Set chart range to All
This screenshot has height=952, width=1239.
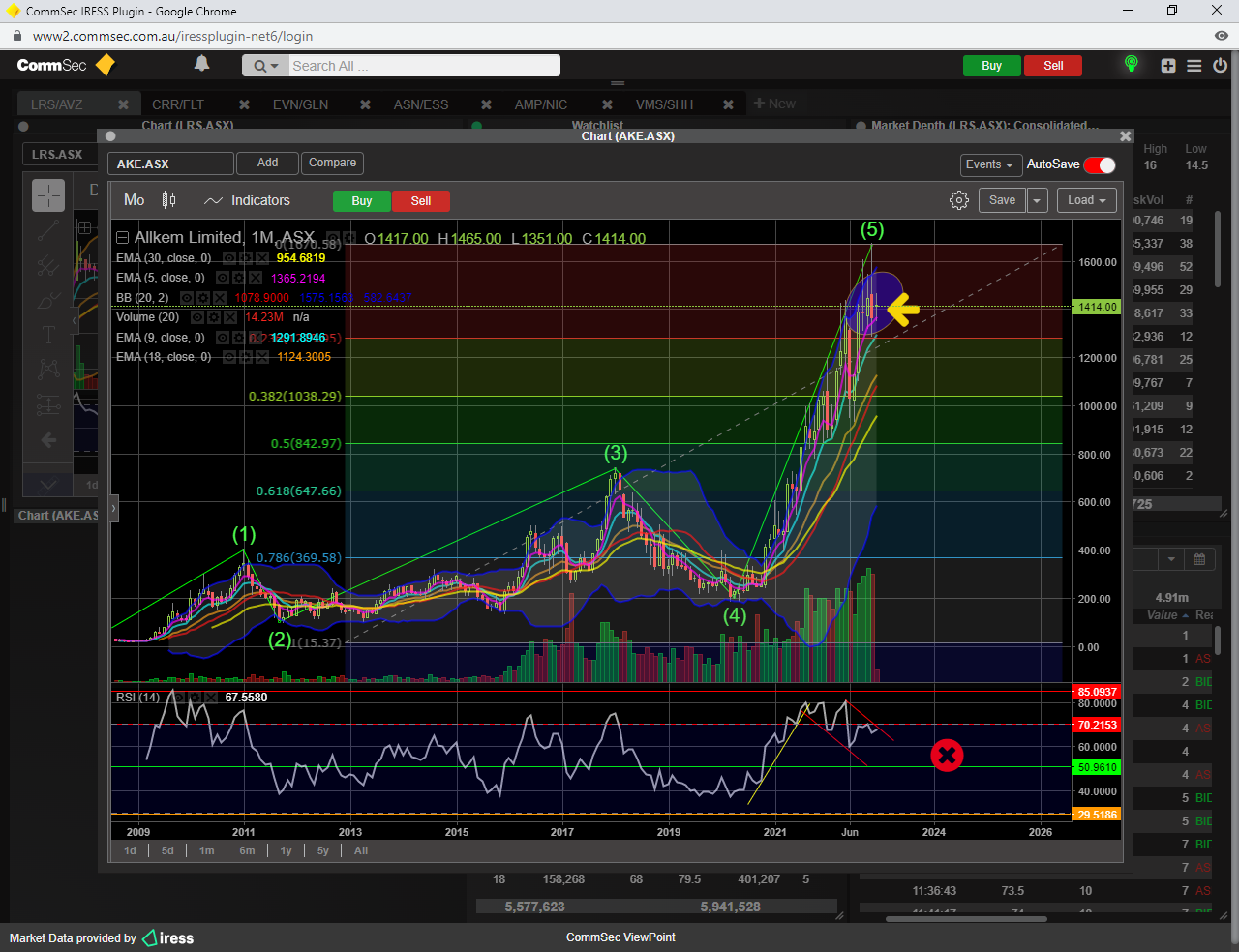click(x=361, y=850)
